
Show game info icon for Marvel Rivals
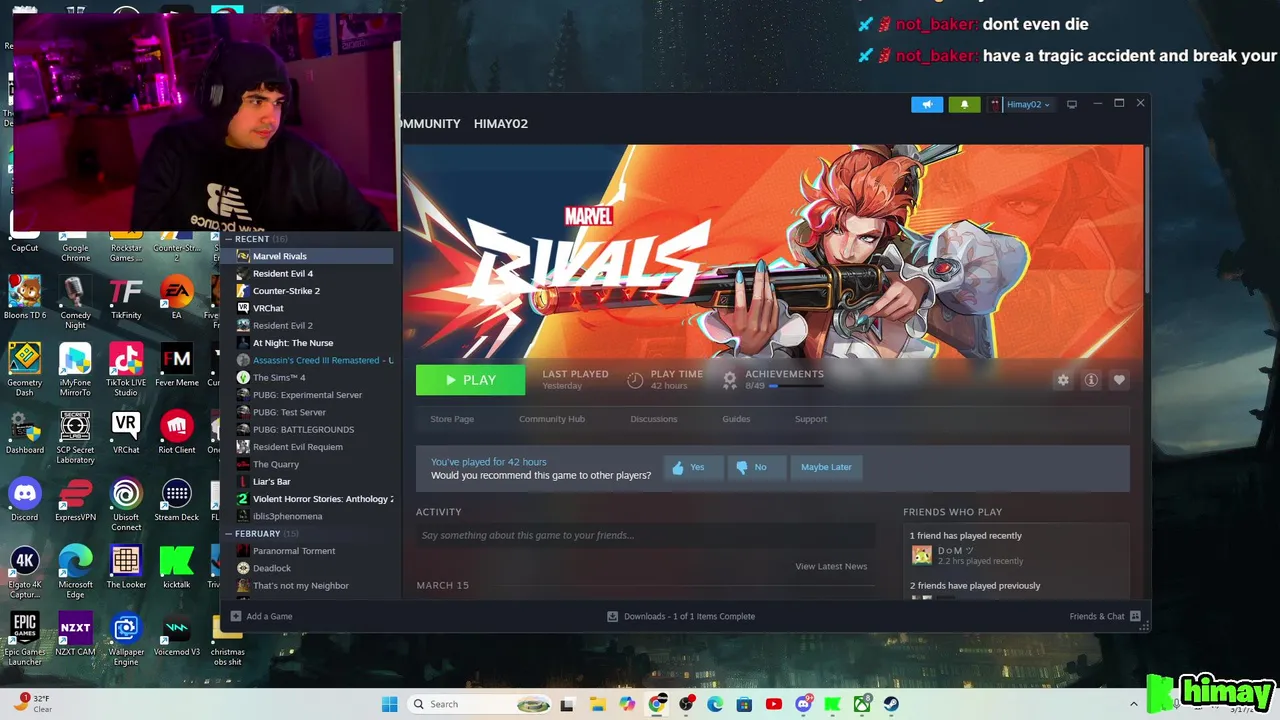tap(1091, 380)
